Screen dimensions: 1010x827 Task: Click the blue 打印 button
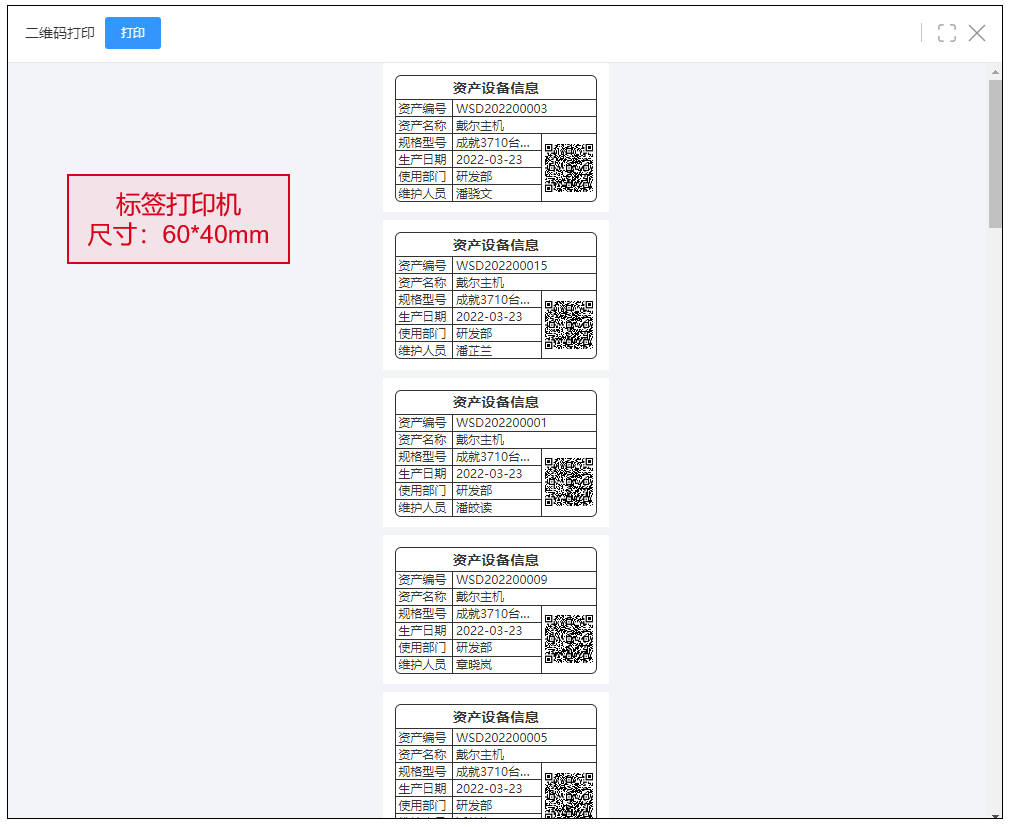pyautogui.click(x=133, y=33)
